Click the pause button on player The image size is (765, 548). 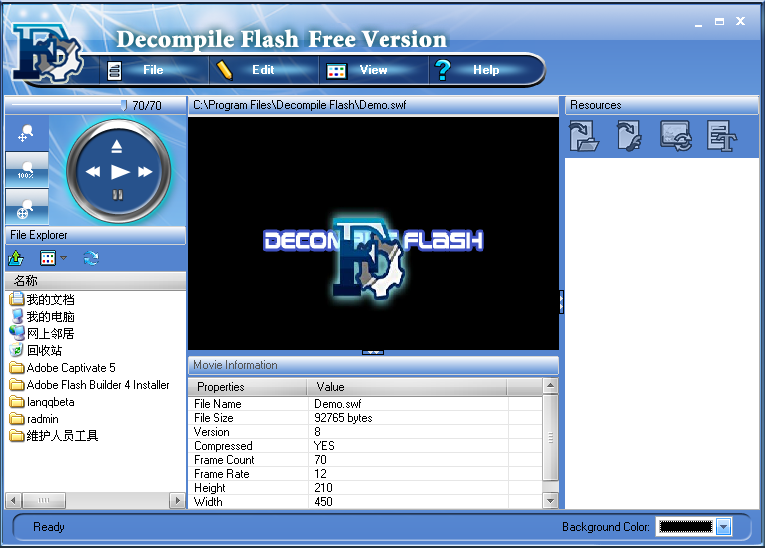pos(118,195)
